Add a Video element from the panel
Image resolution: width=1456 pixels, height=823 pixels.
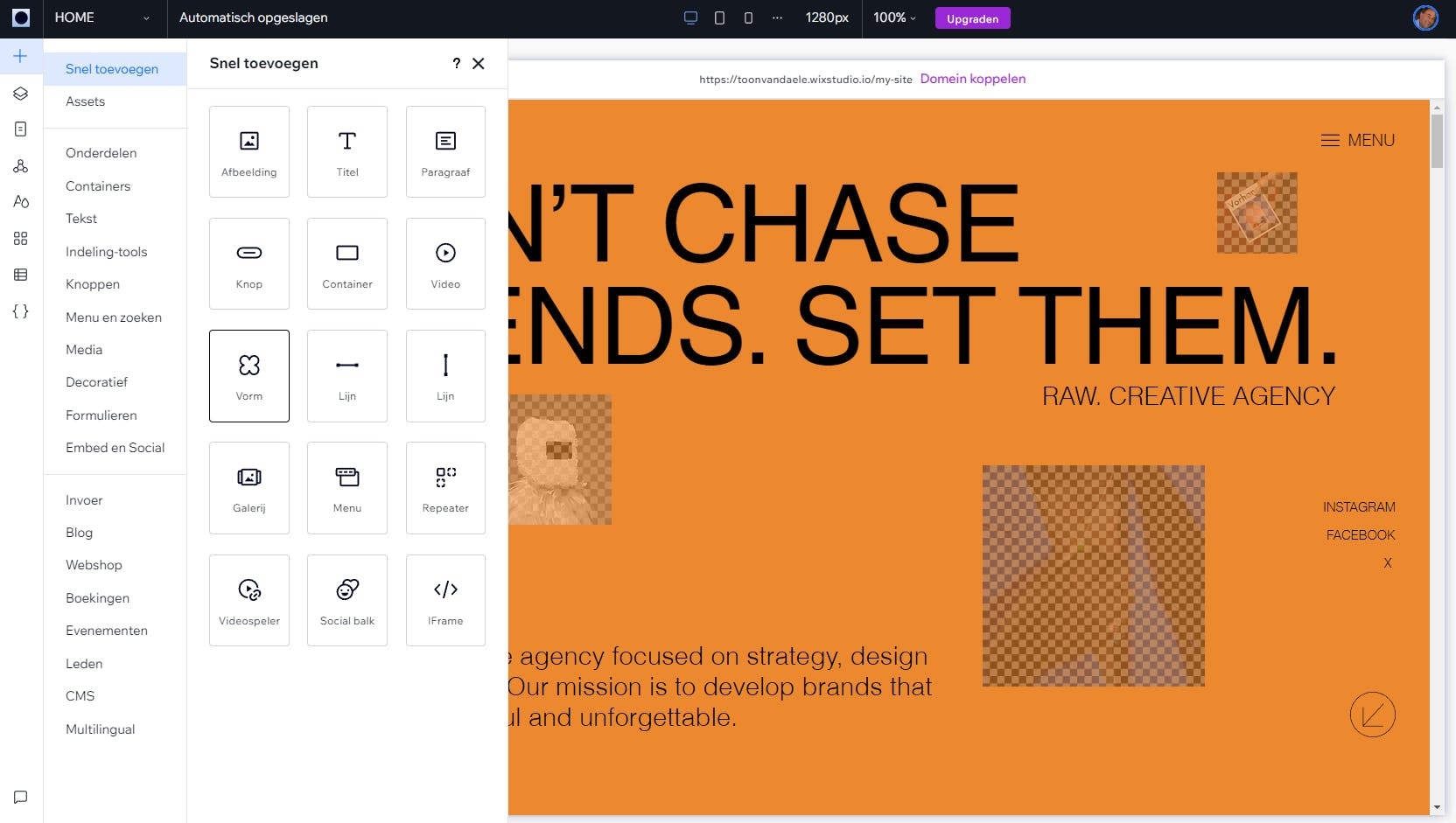(445, 262)
